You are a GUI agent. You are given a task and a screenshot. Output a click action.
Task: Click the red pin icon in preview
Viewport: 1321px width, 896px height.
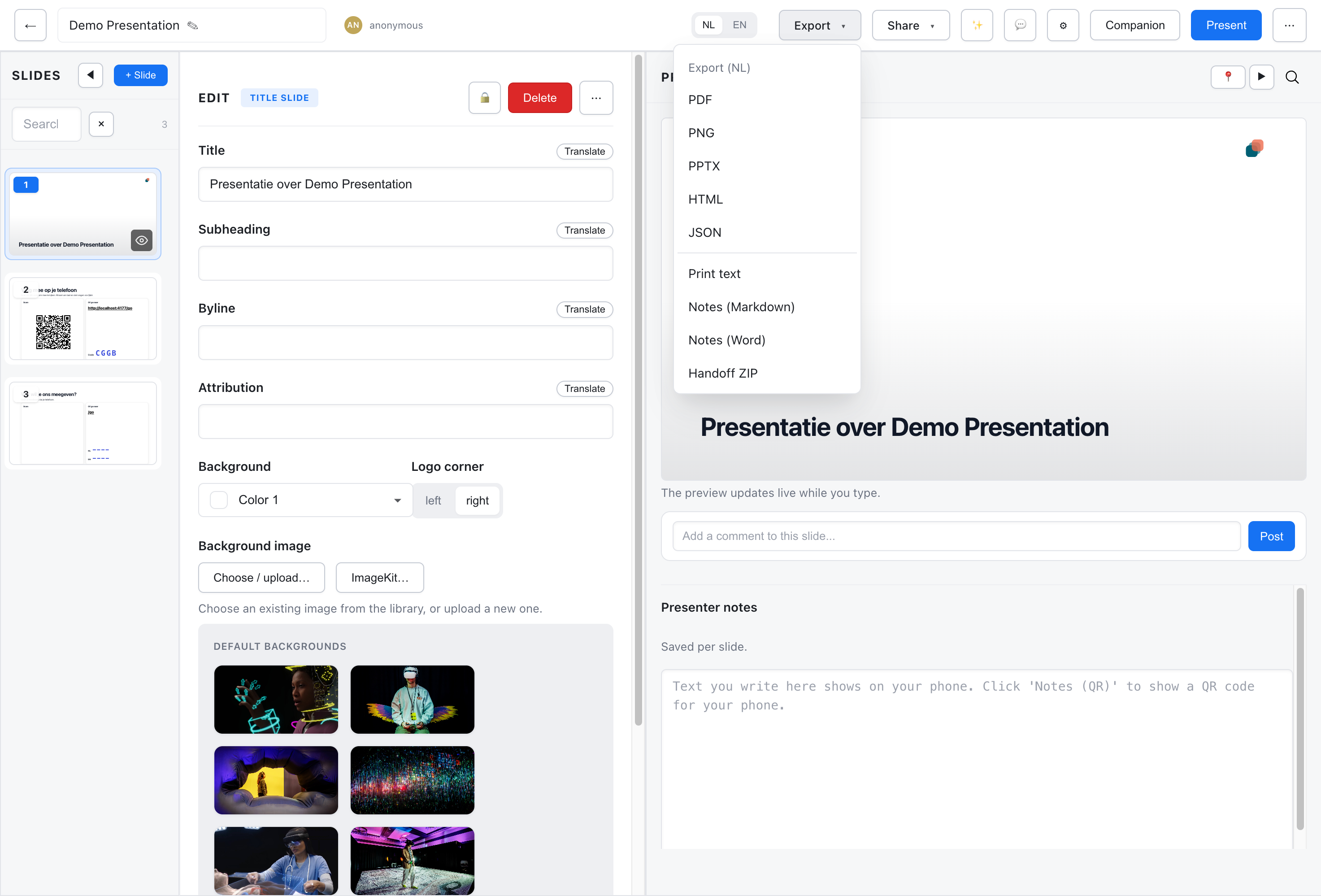1228,77
